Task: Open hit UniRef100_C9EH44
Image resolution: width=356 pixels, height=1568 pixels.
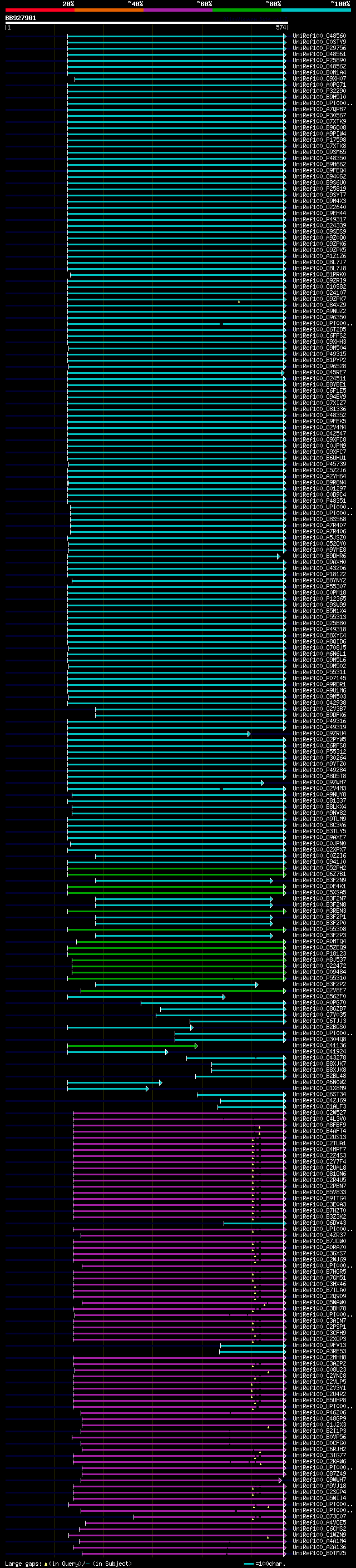Action: click(319, 213)
